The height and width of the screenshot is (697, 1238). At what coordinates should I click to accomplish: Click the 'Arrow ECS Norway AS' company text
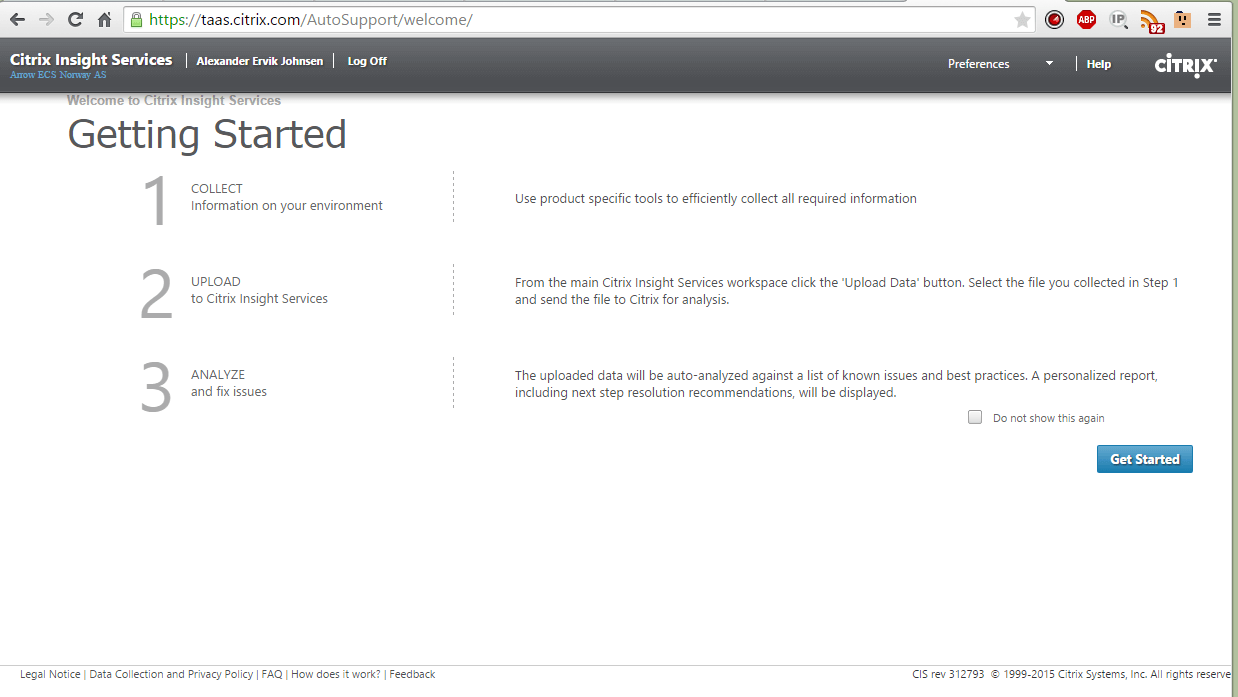[58, 75]
